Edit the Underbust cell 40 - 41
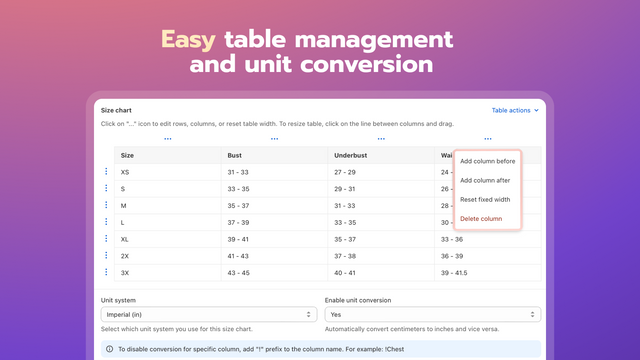640x360 pixels. [x=381, y=273]
